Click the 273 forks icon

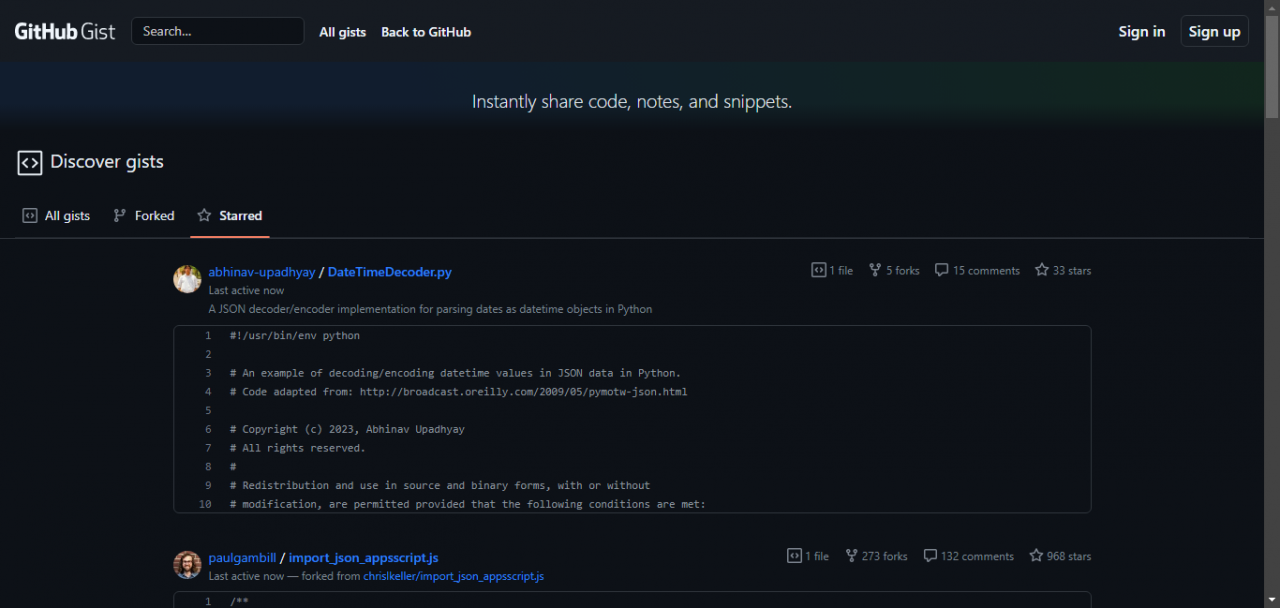tap(851, 556)
